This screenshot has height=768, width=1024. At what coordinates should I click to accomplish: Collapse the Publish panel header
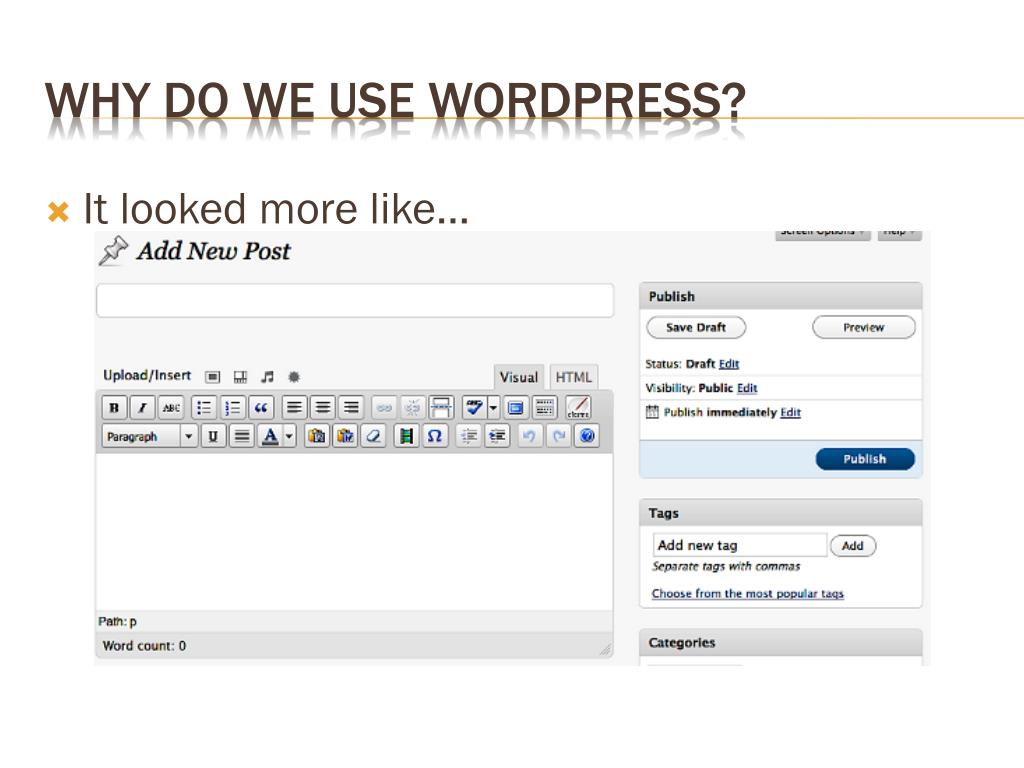tap(780, 296)
